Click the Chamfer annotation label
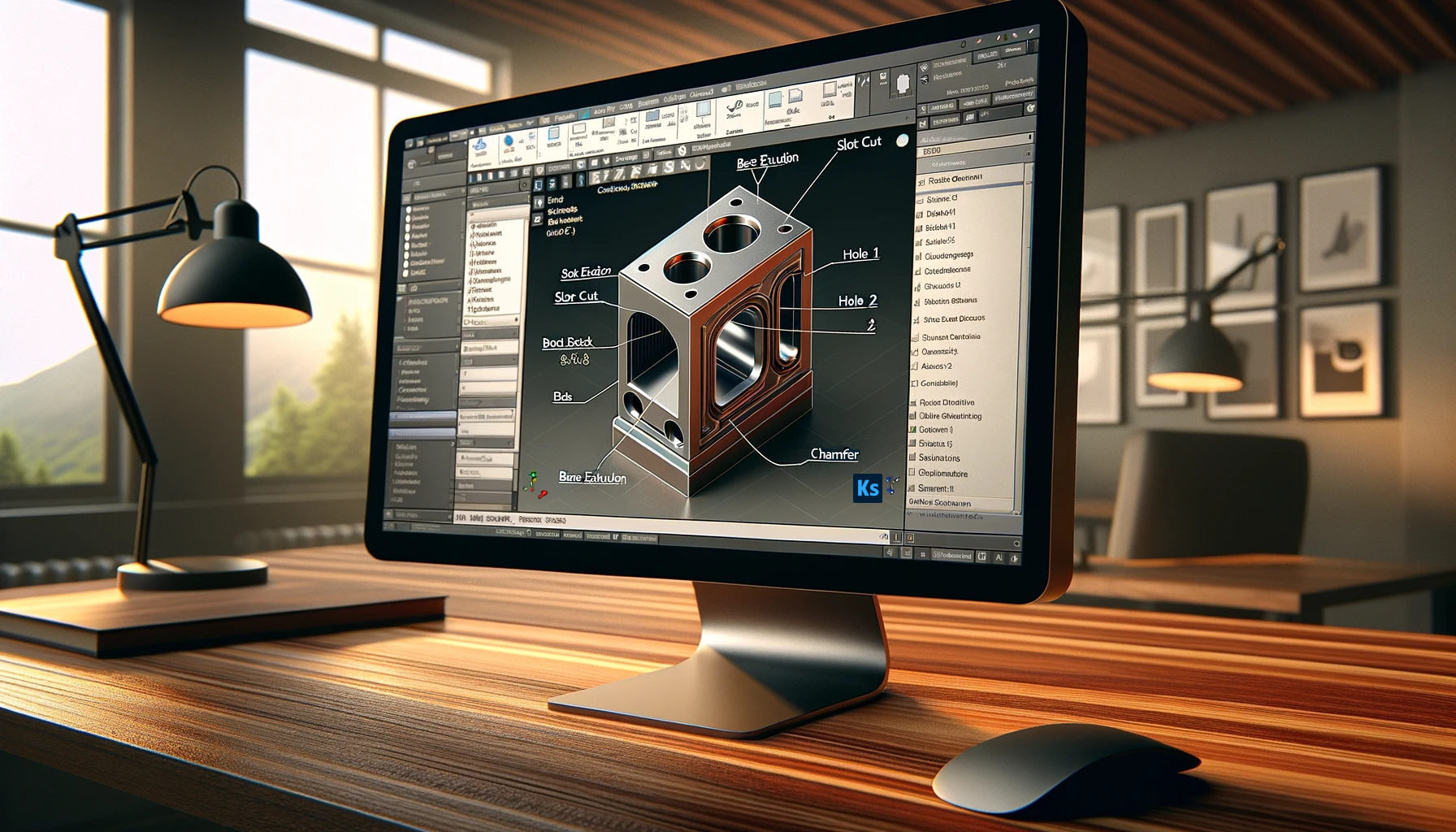This screenshot has width=1456, height=832. pos(834,454)
